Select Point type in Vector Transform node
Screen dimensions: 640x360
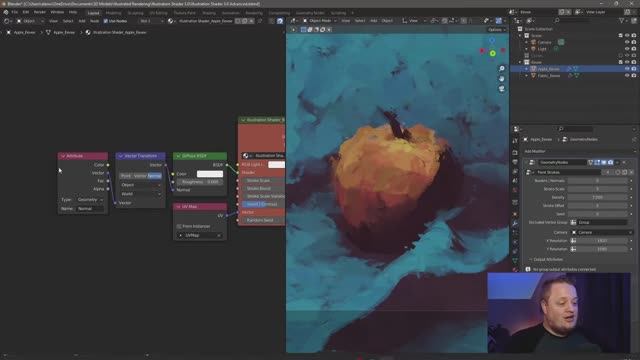(126, 176)
